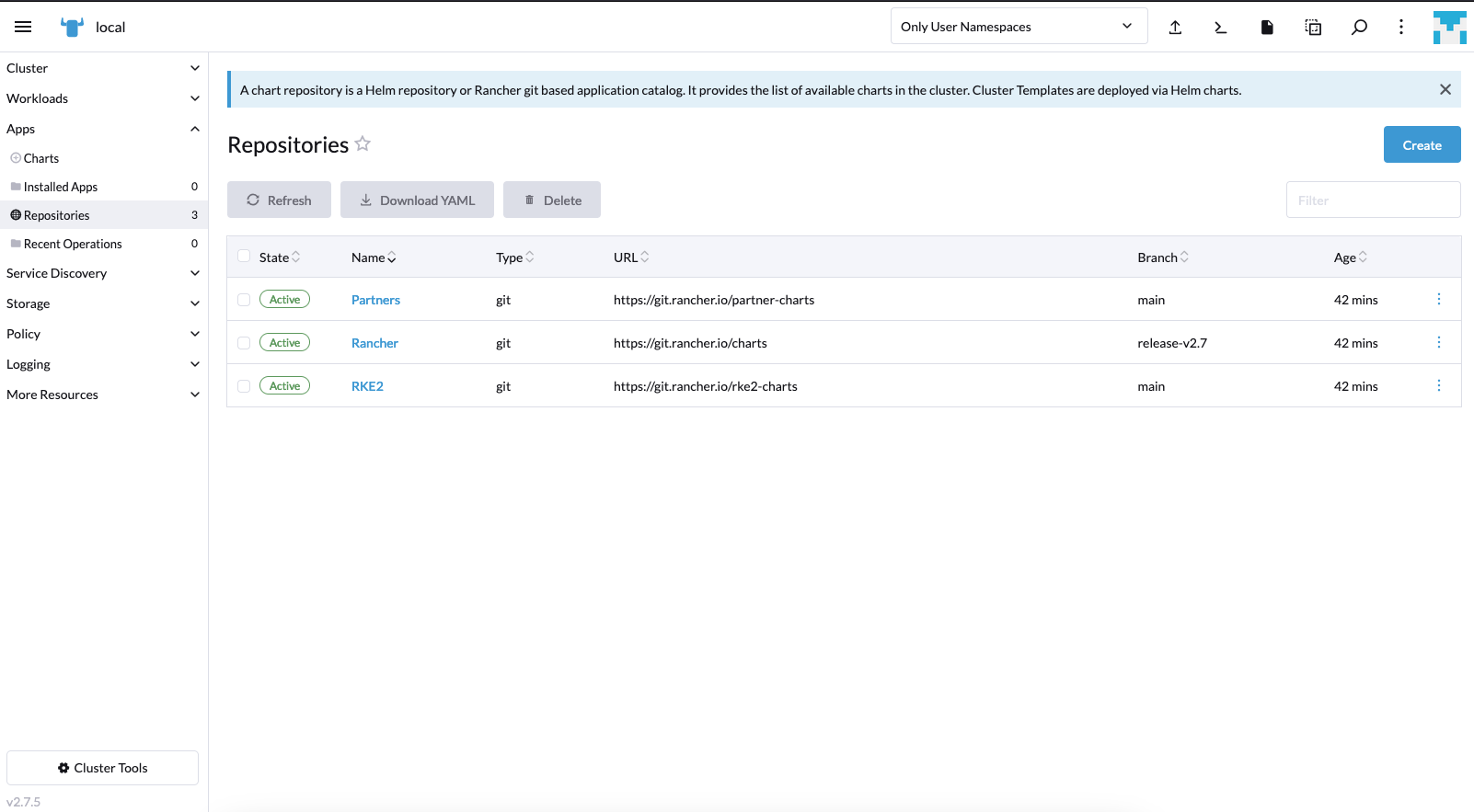The height and width of the screenshot is (812, 1474).
Task: Open row actions for the RKE2 repository
Action: click(x=1439, y=385)
